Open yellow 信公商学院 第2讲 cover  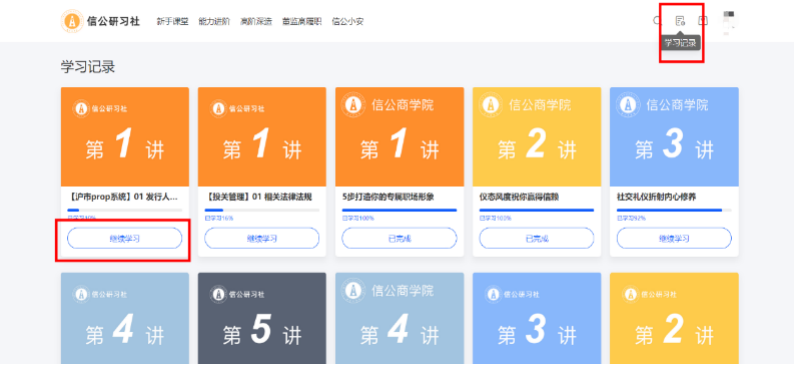click(537, 137)
